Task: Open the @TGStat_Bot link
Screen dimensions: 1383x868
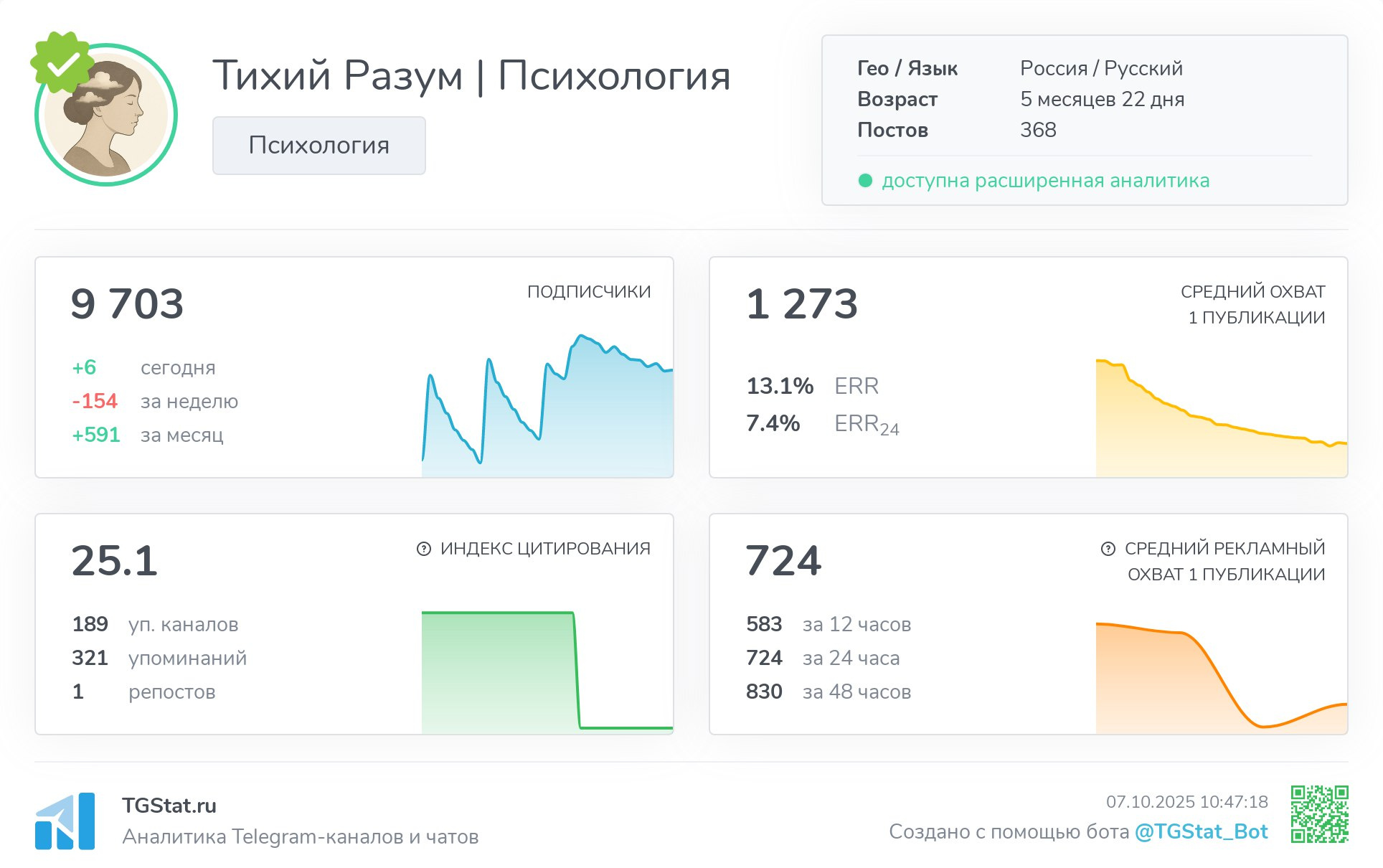Action: pyautogui.click(x=1201, y=831)
